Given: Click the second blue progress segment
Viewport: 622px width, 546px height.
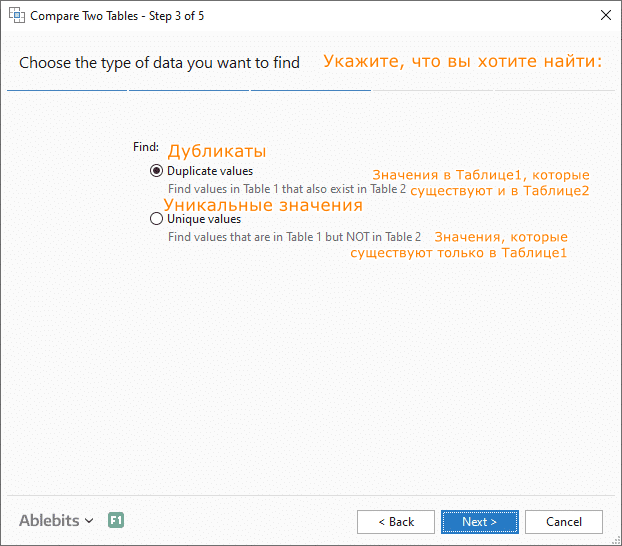Looking at the screenshot, I should 188,90.
